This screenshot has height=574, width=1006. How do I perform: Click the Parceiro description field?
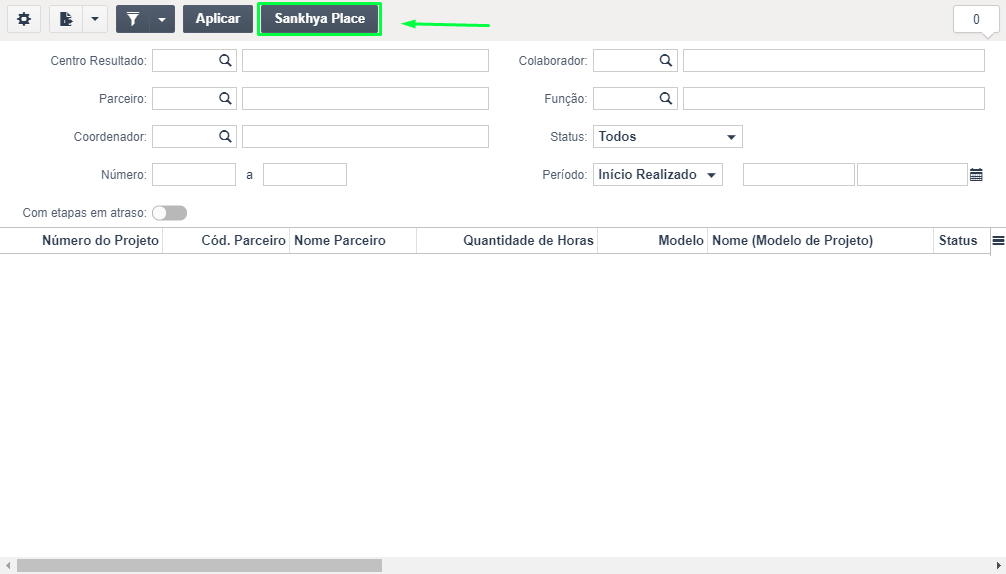[x=365, y=98]
